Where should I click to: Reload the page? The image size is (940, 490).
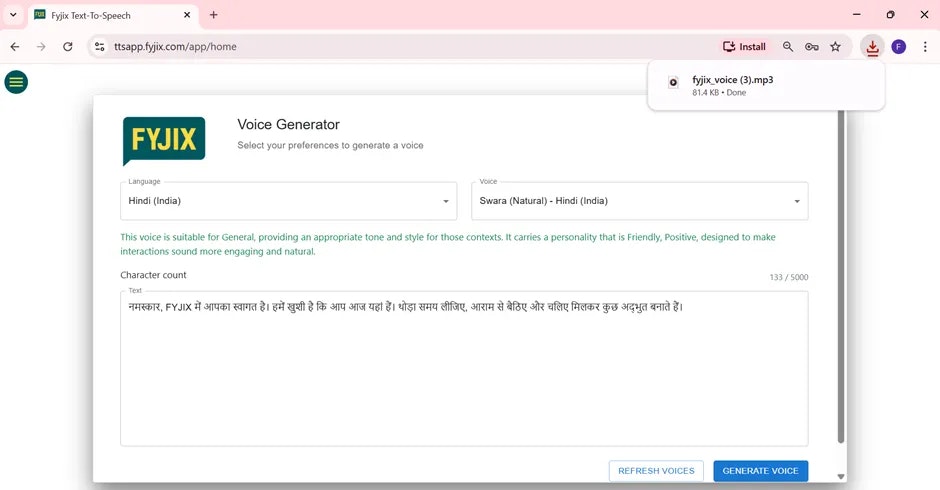coord(68,47)
